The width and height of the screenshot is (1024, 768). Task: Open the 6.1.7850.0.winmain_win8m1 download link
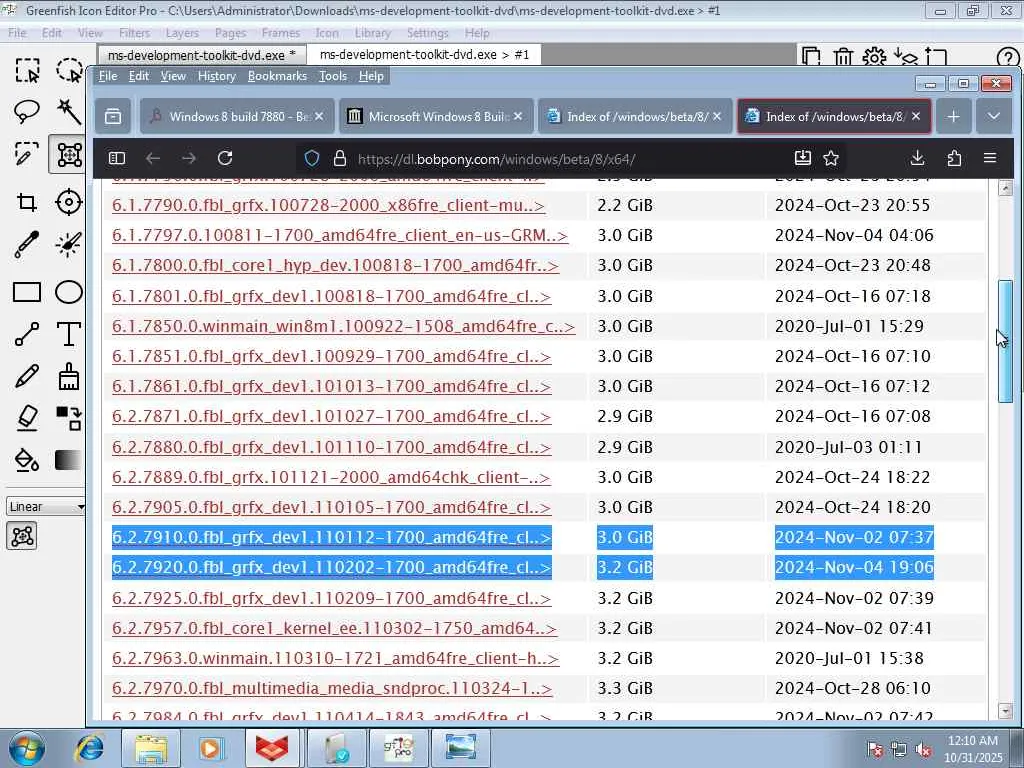coord(344,326)
